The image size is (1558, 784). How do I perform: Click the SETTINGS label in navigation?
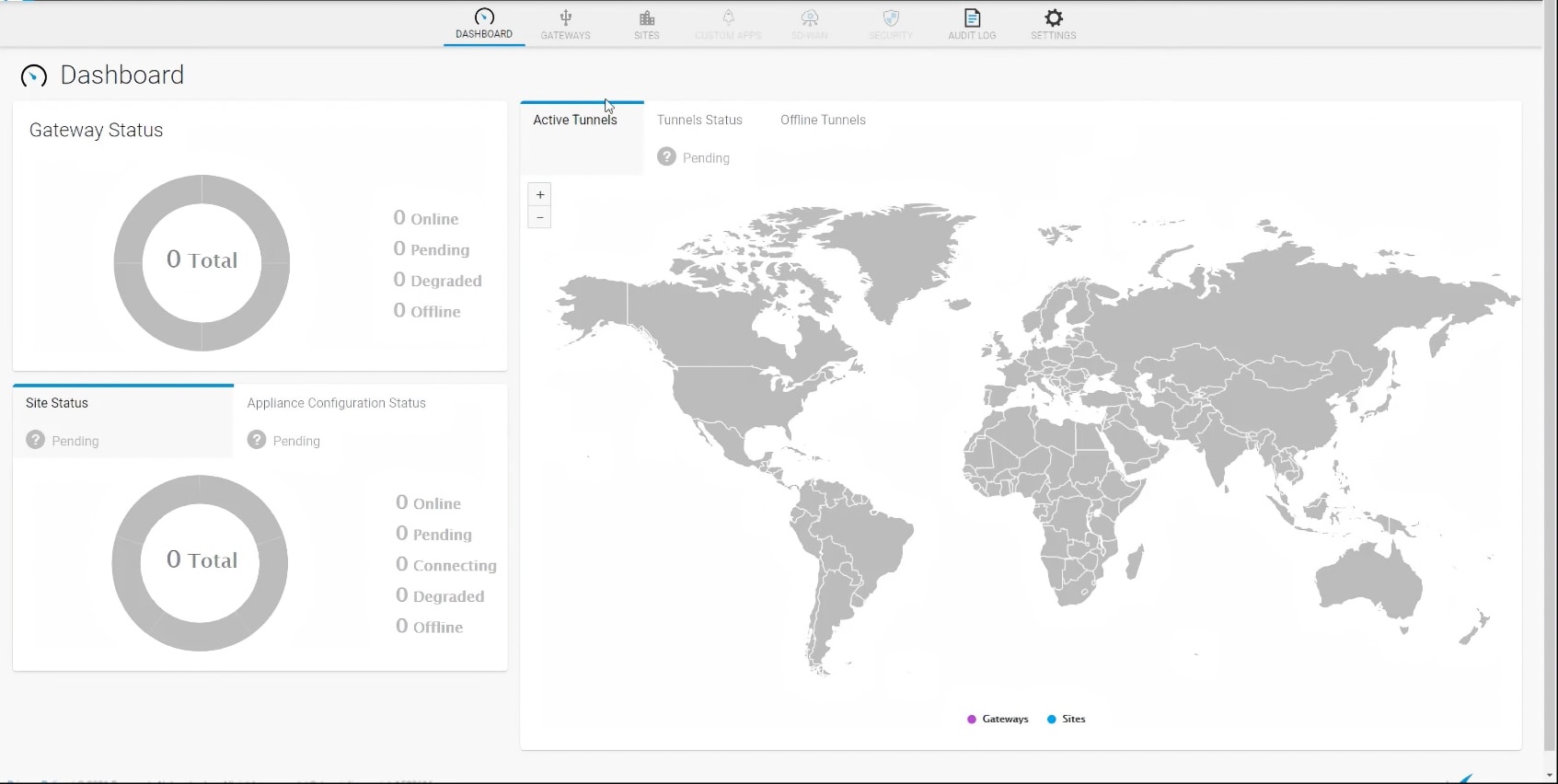click(x=1054, y=36)
